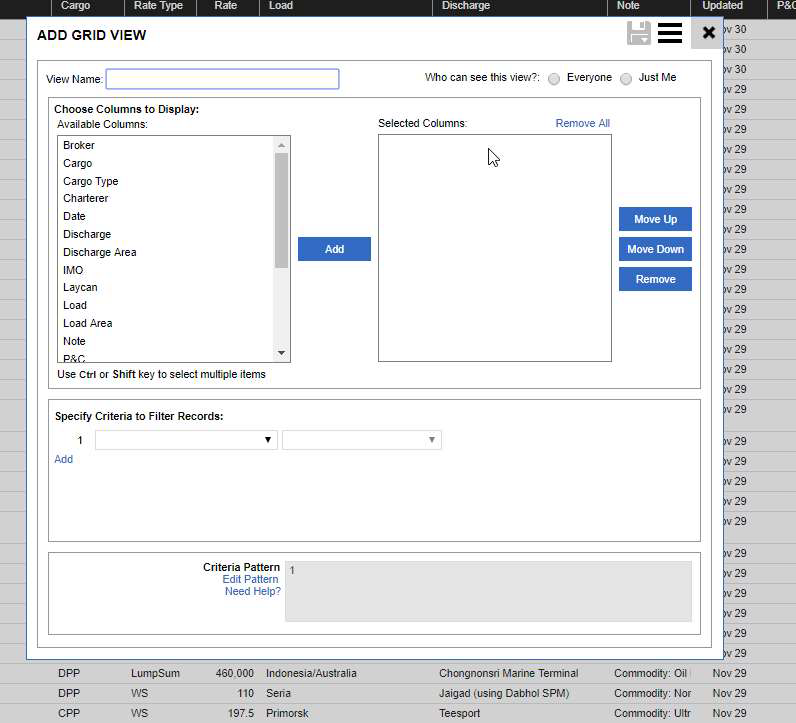Click the Add criteria link

[x=64, y=460]
